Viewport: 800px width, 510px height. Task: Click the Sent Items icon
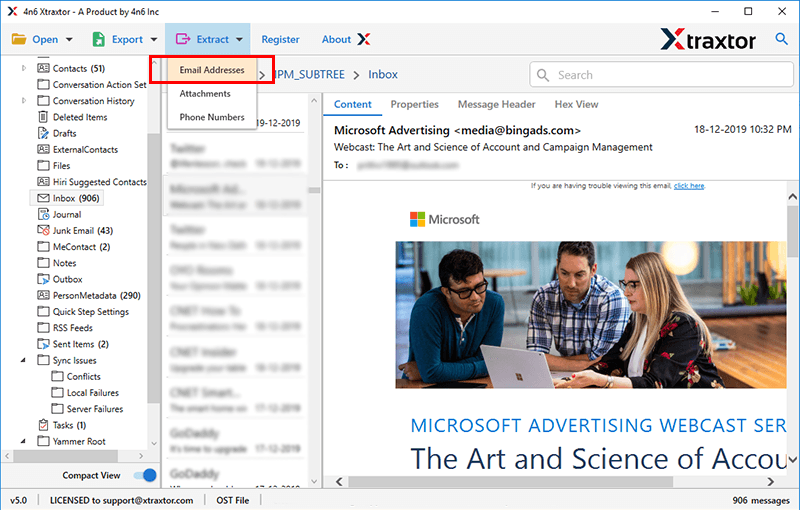[43, 344]
